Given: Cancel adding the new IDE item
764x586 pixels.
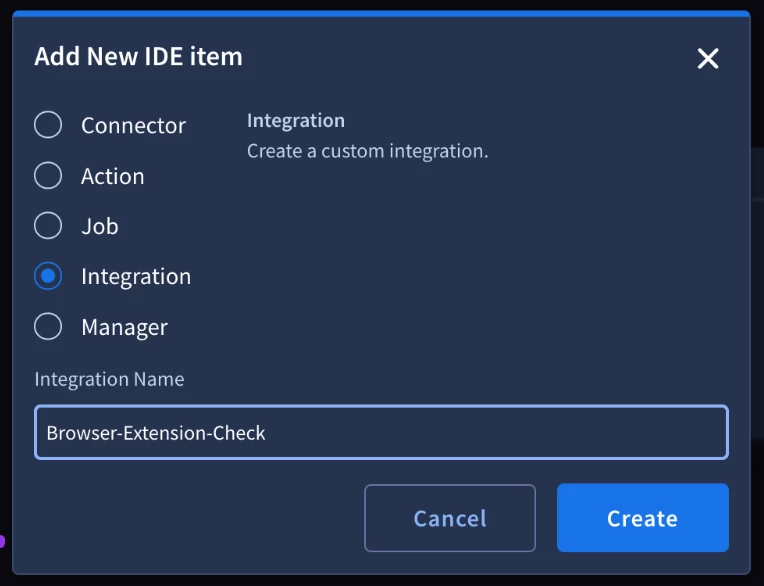Looking at the screenshot, I should (x=450, y=518).
